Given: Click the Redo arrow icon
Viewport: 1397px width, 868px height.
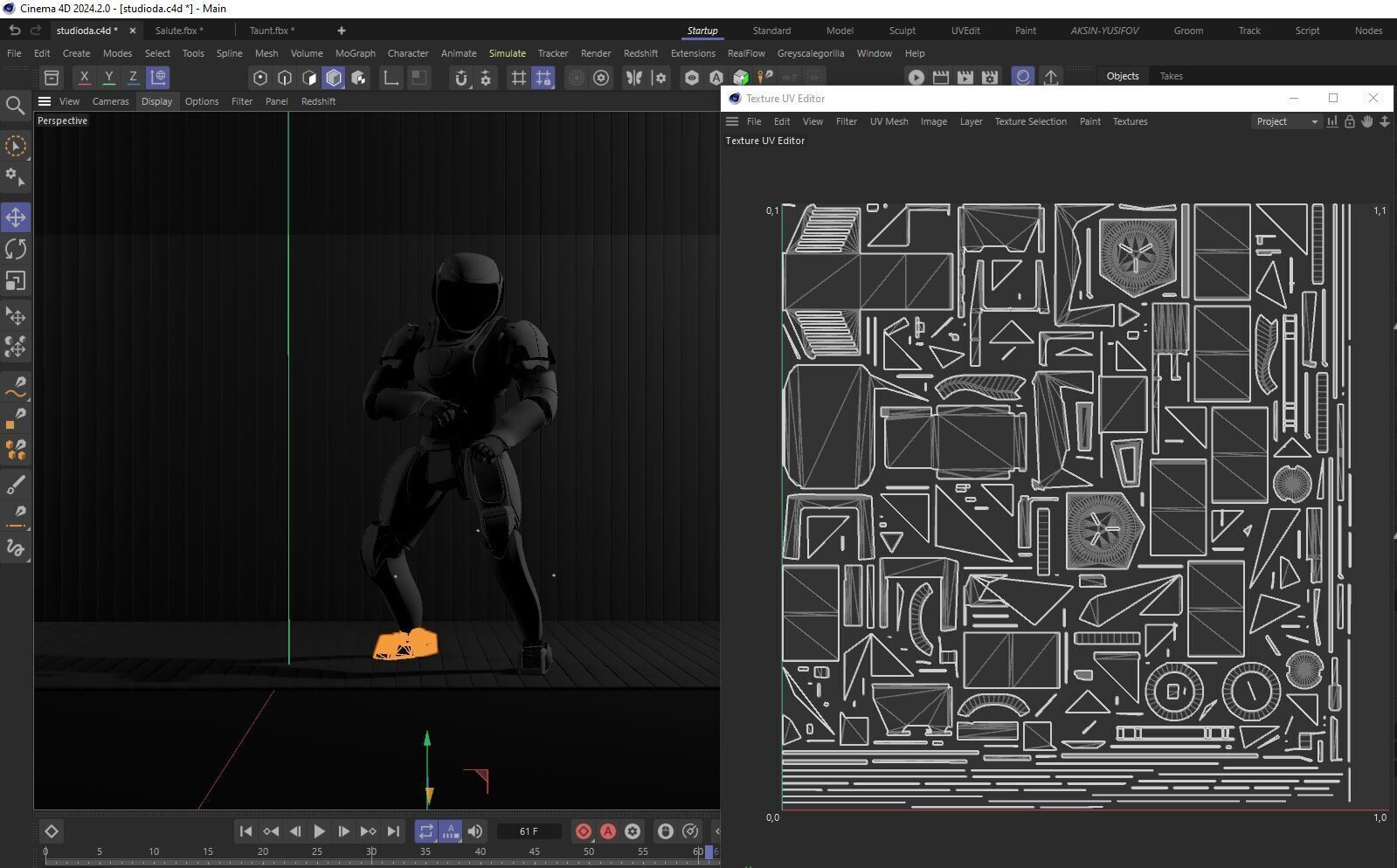Looking at the screenshot, I should (36, 31).
